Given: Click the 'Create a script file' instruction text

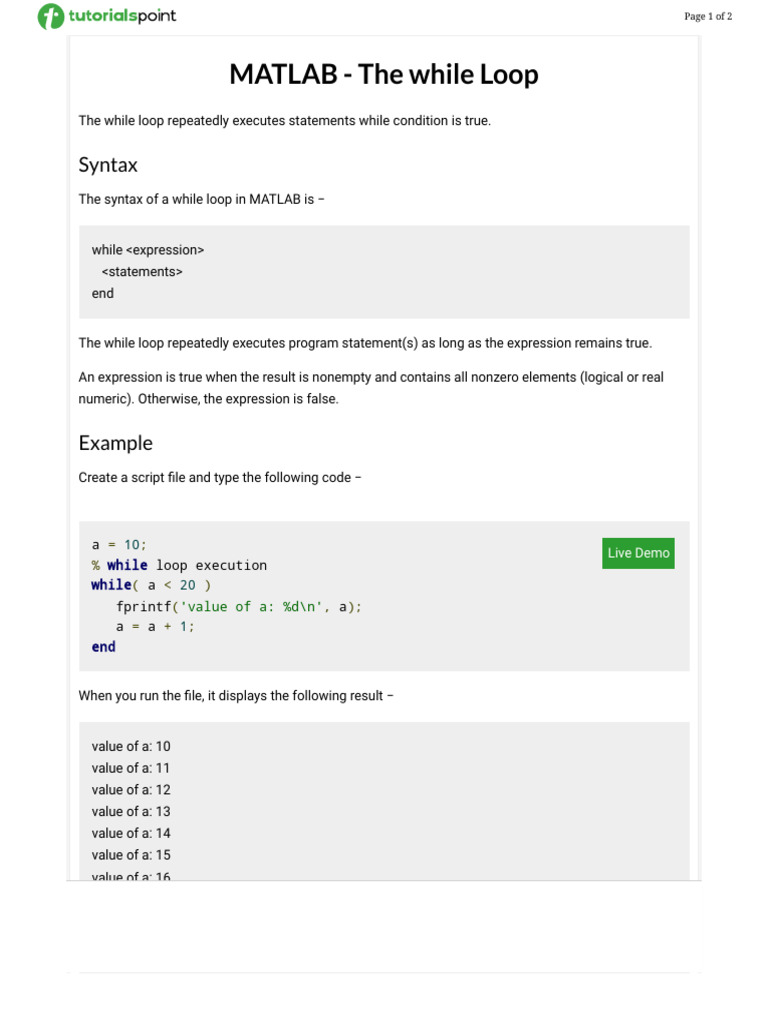Looking at the screenshot, I should click(220, 478).
